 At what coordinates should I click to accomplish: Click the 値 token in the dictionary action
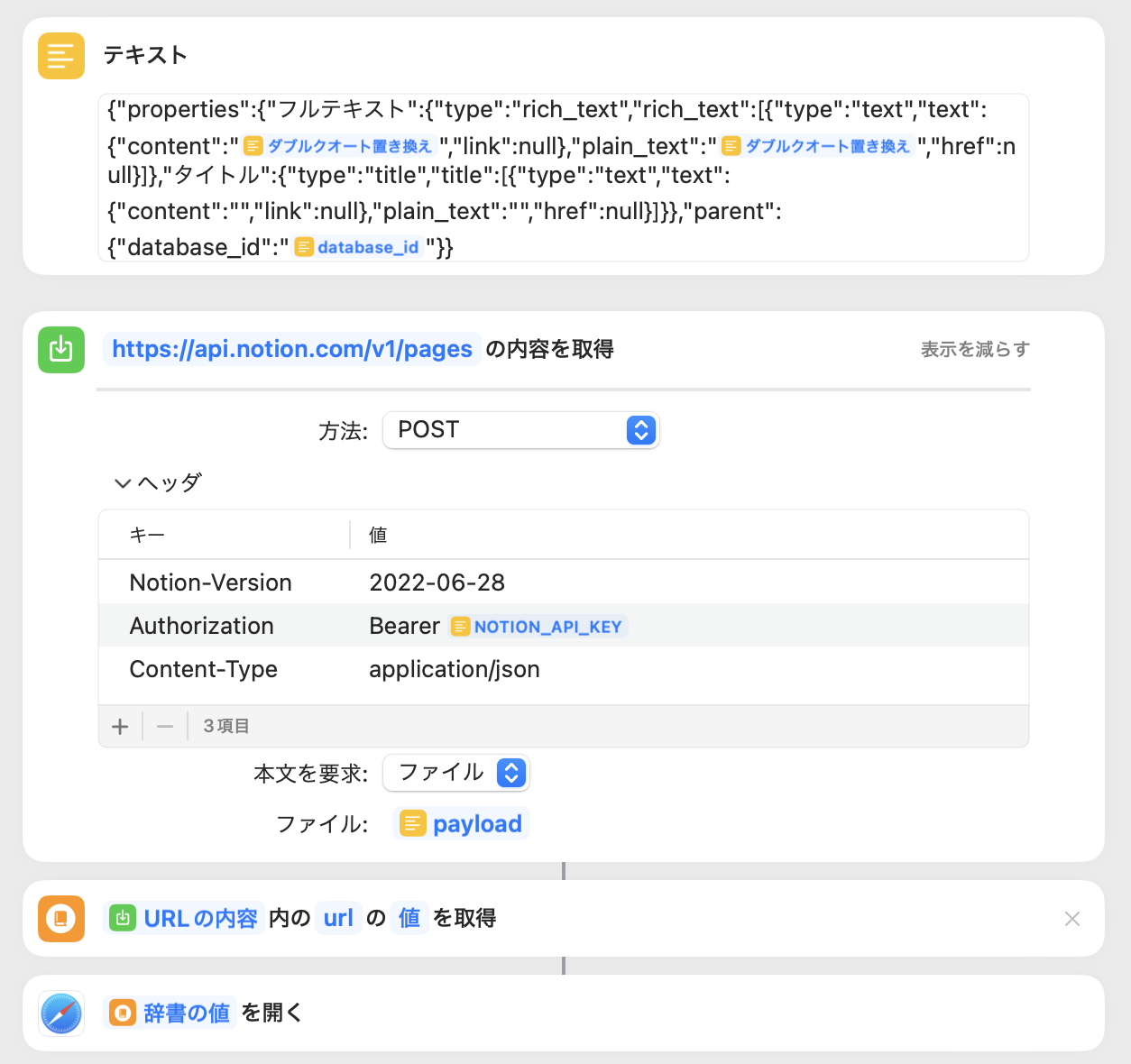[409, 918]
